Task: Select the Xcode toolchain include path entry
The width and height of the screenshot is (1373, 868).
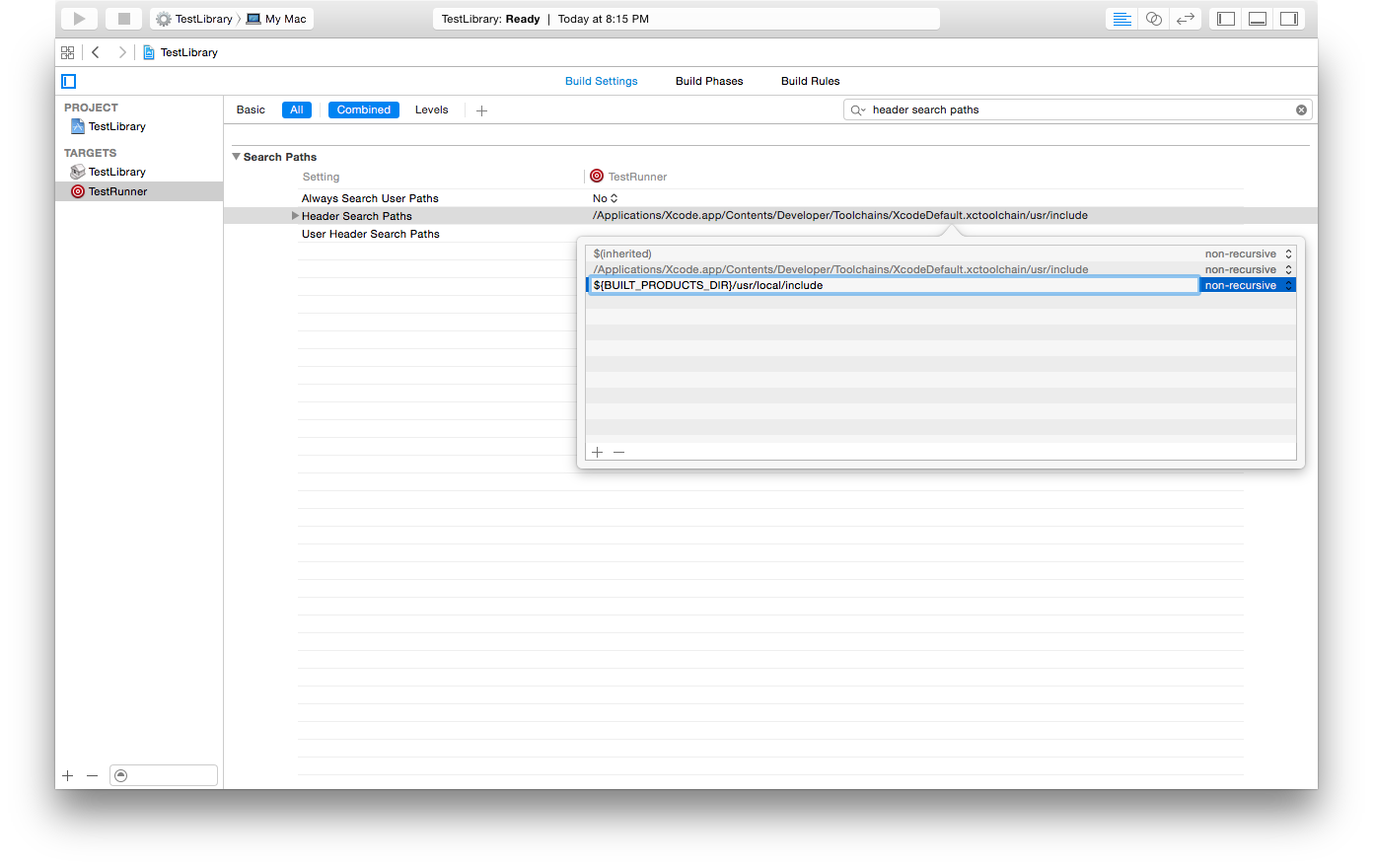Action: [x=840, y=269]
